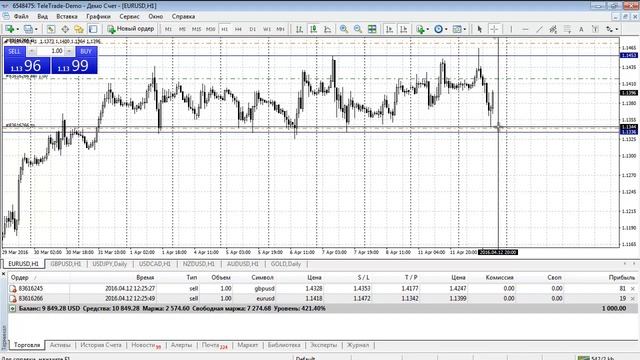Close the eurusd order 83616266
The height and width of the screenshot is (360, 640).
coord(633,299)
